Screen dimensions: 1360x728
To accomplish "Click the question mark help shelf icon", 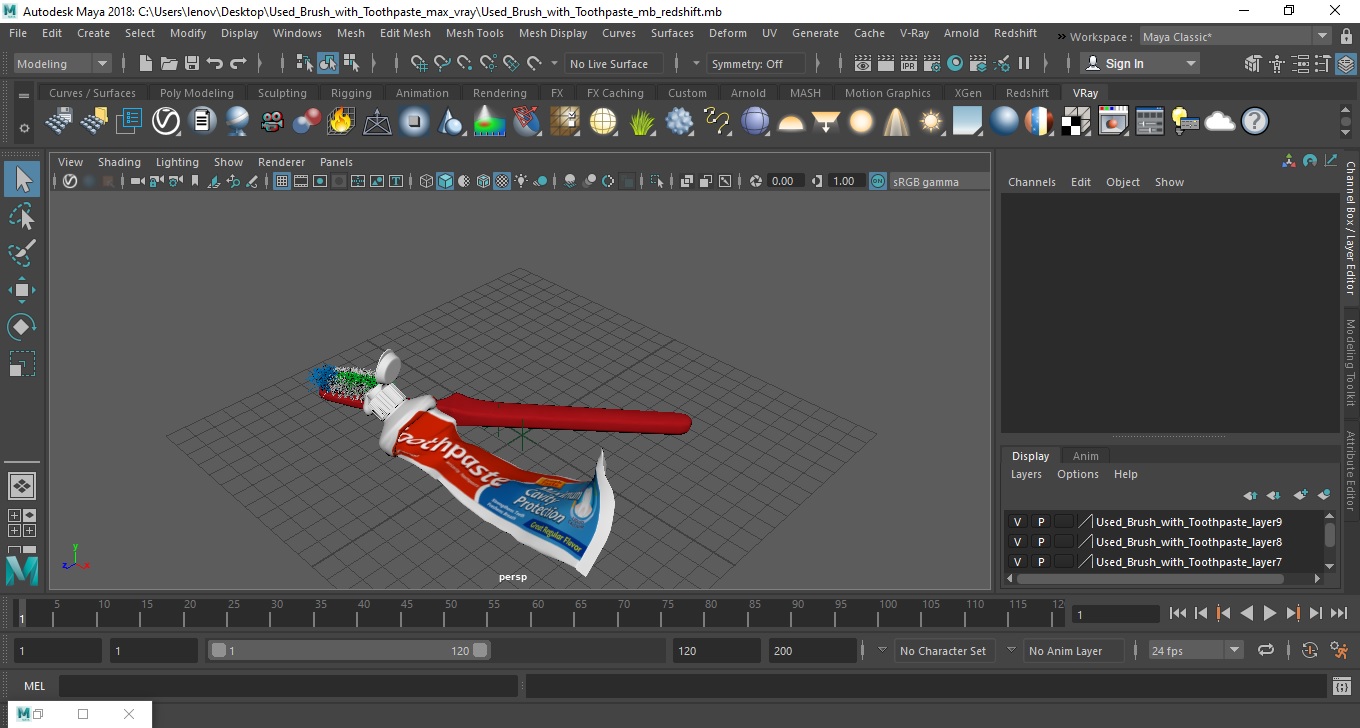I will (1255, 122).
